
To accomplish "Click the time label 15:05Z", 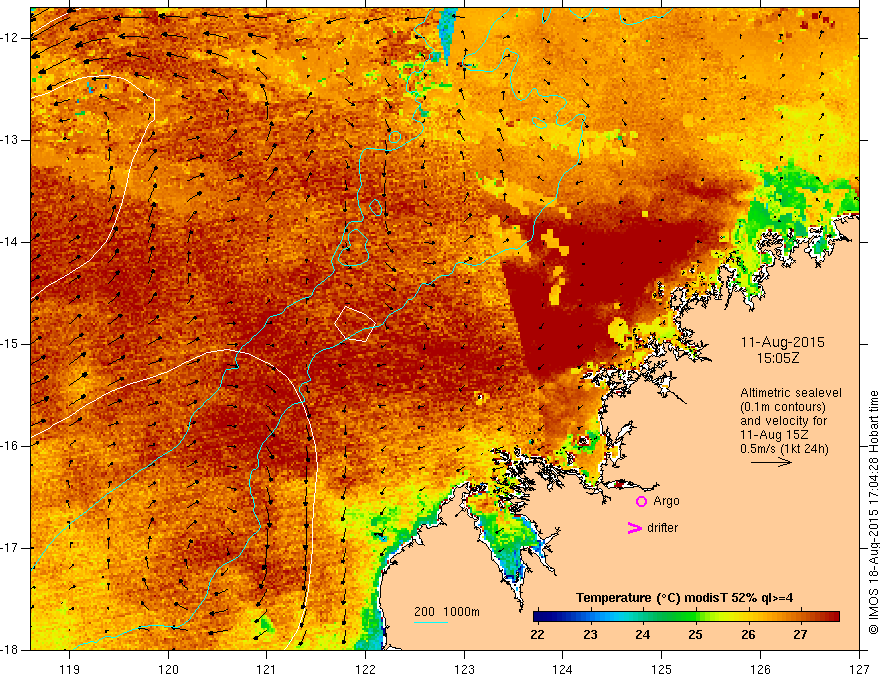I will tap(777, 358).
